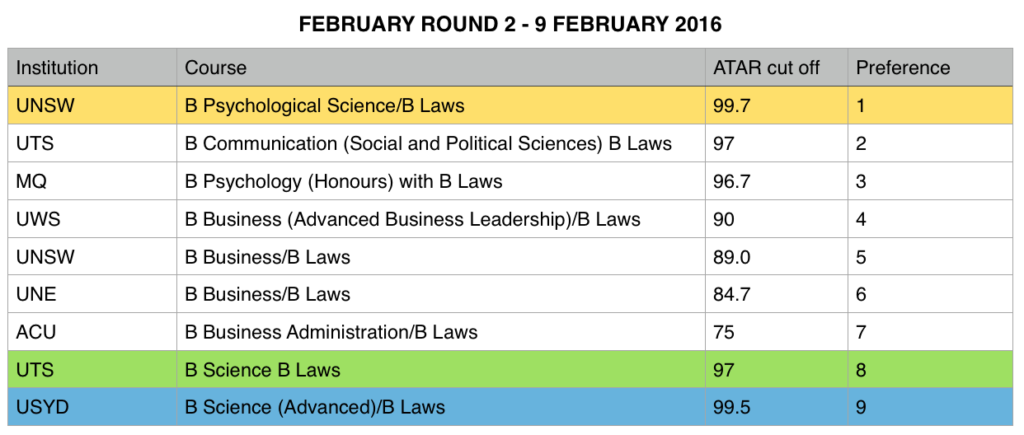Click the Course column header
Image resolution: width=1024 pixels, height=435 pixels.
(x=216, y=68)
